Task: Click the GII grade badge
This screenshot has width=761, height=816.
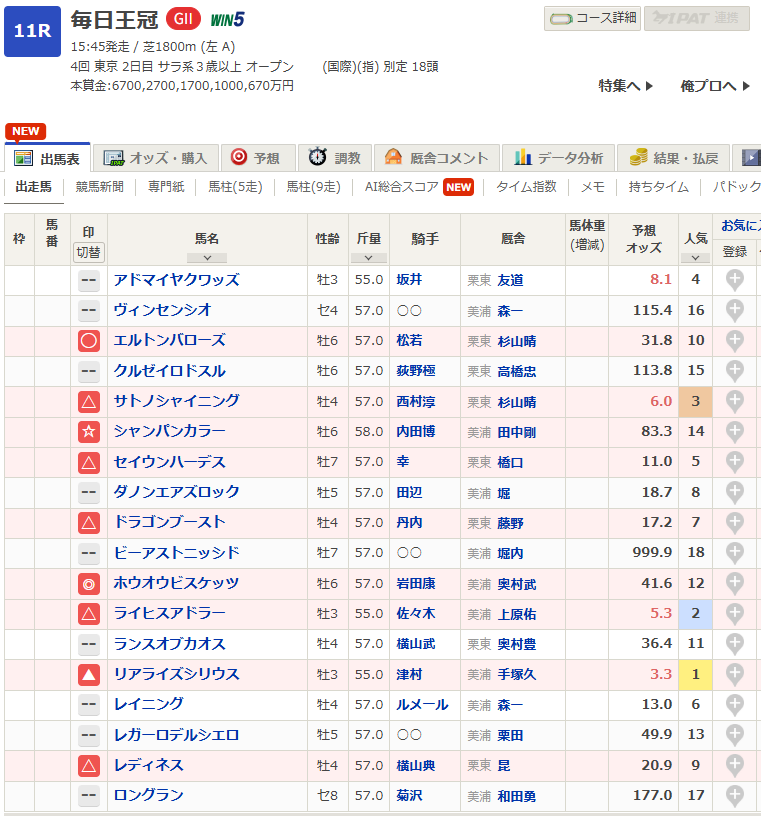Action: (x=183, y=19)
